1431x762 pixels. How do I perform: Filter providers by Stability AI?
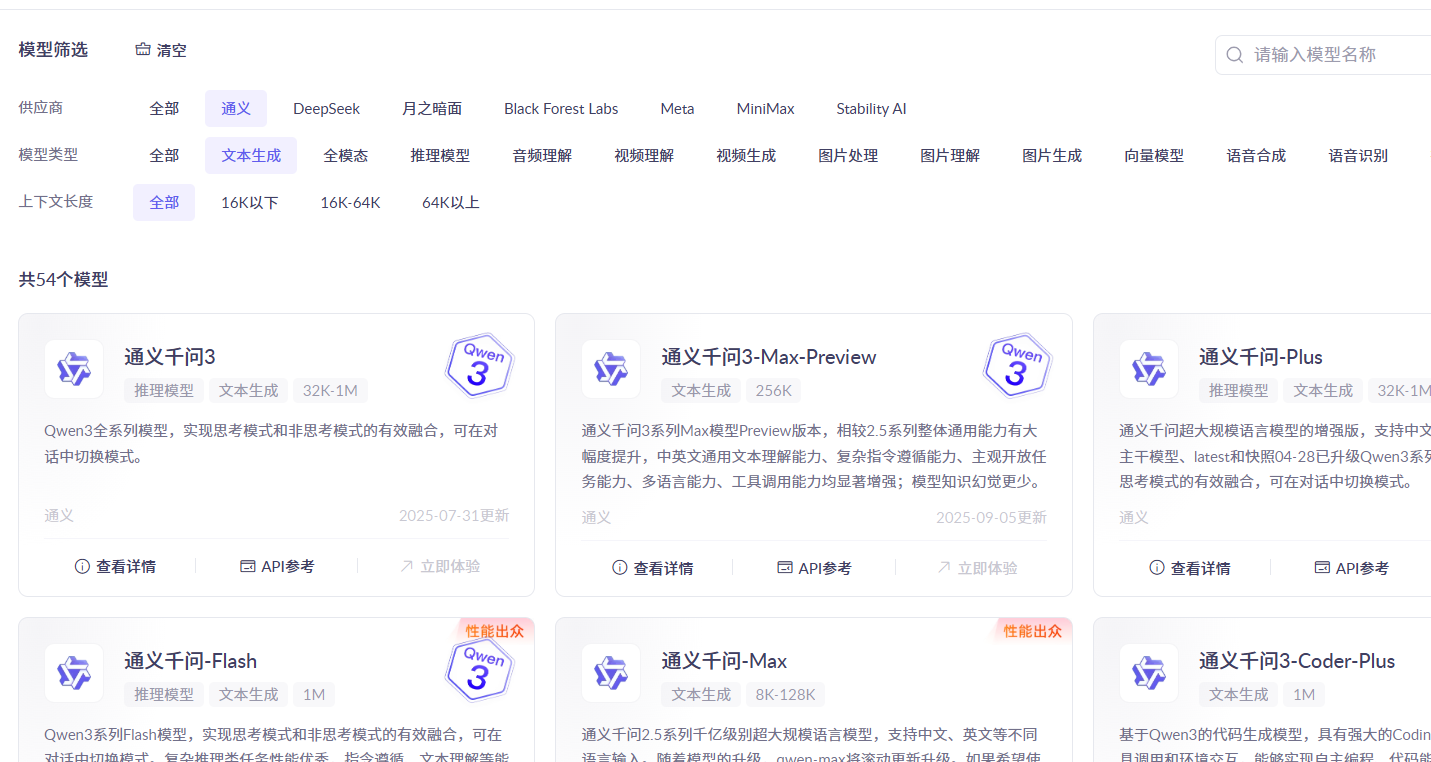(x=871, y=108)
